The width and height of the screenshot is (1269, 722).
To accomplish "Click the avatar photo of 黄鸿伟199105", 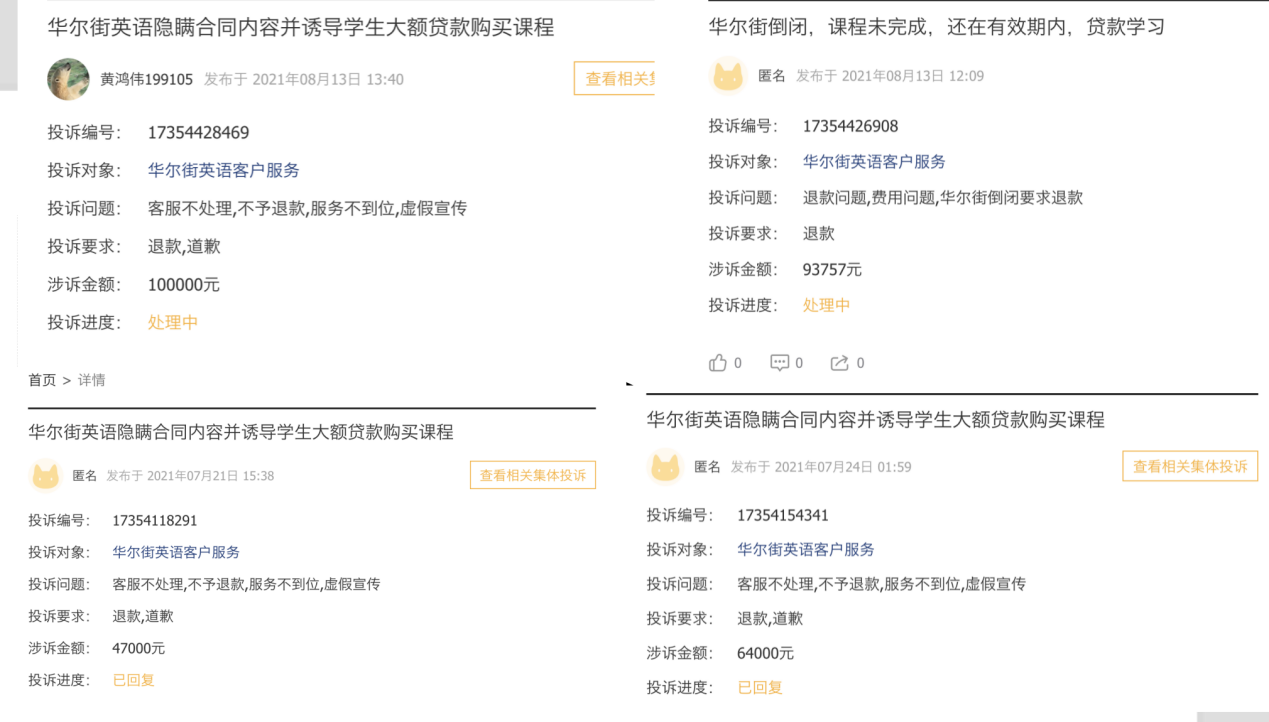I will pyautogui.click(x=68, y=79).
